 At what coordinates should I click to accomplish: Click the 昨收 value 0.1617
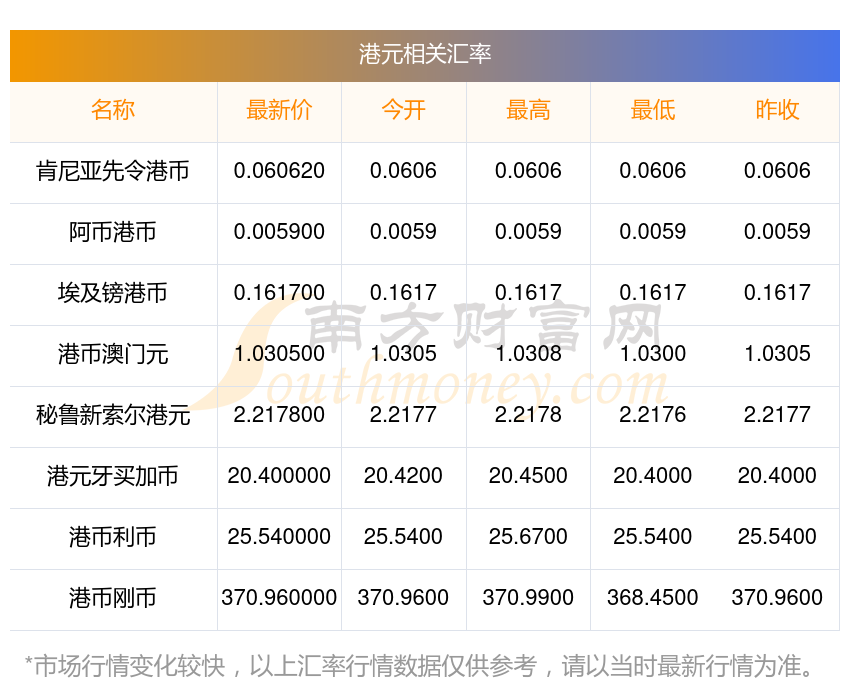pyautogui.click(x=777, y=293)
